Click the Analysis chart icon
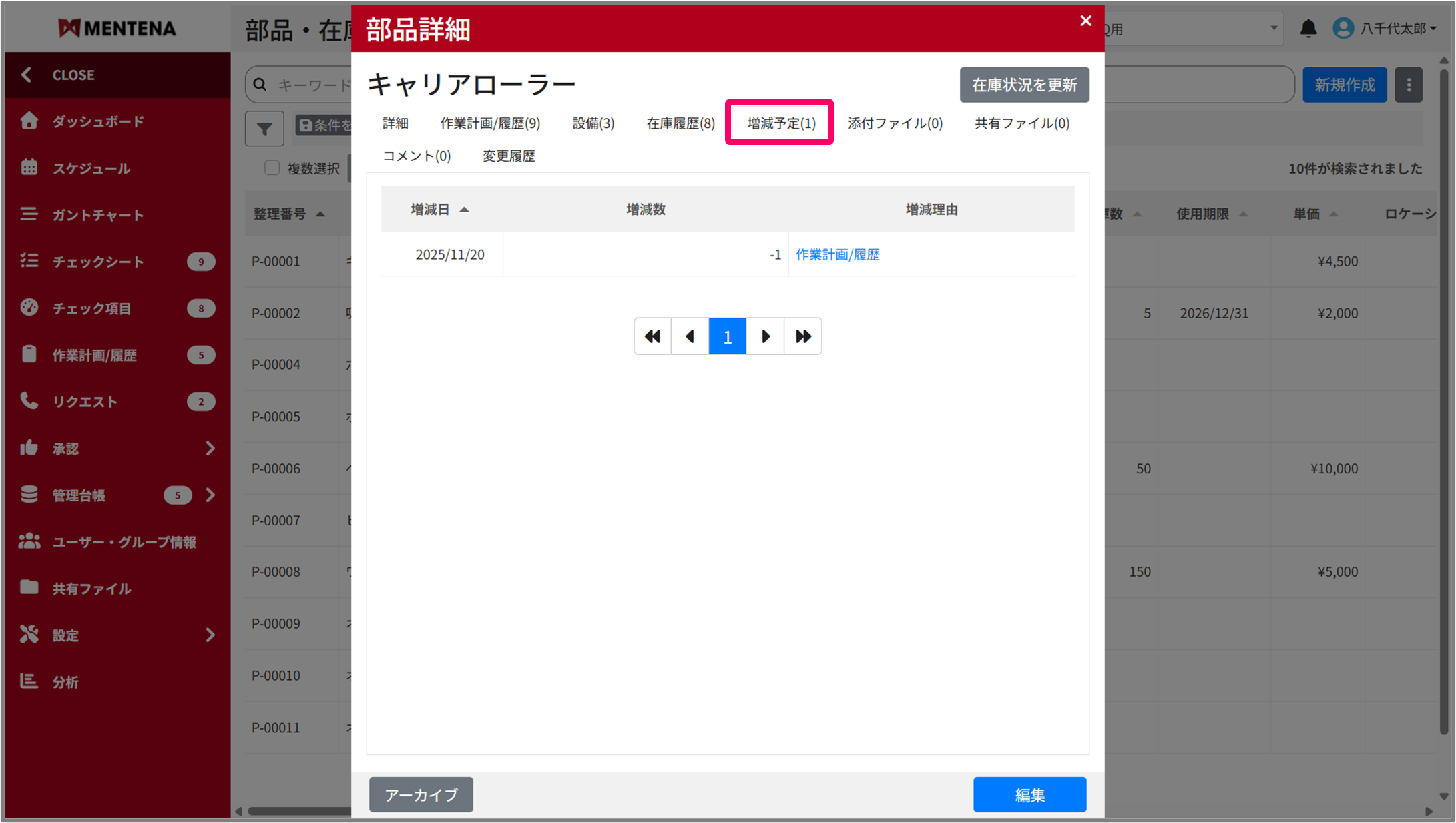This screenshot has width=1456, height=823. click(x=29, y=681)
